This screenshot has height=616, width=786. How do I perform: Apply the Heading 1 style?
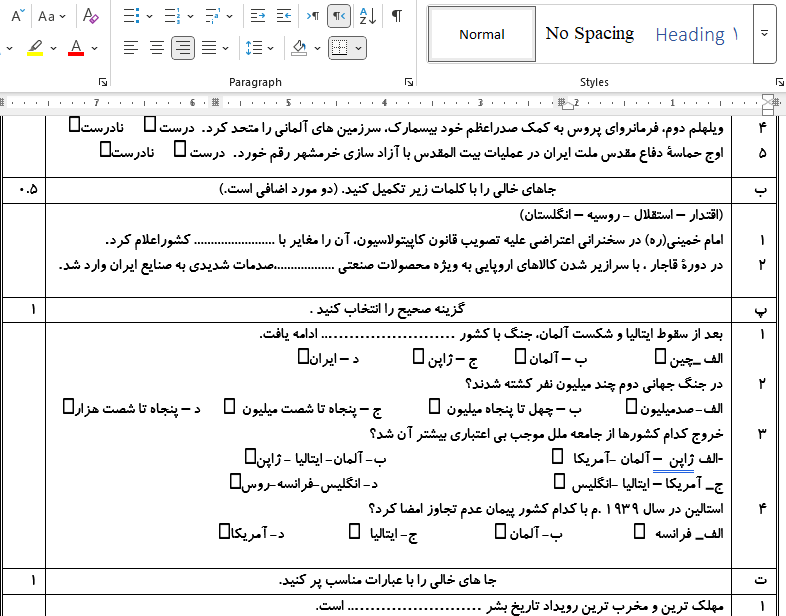697,34
